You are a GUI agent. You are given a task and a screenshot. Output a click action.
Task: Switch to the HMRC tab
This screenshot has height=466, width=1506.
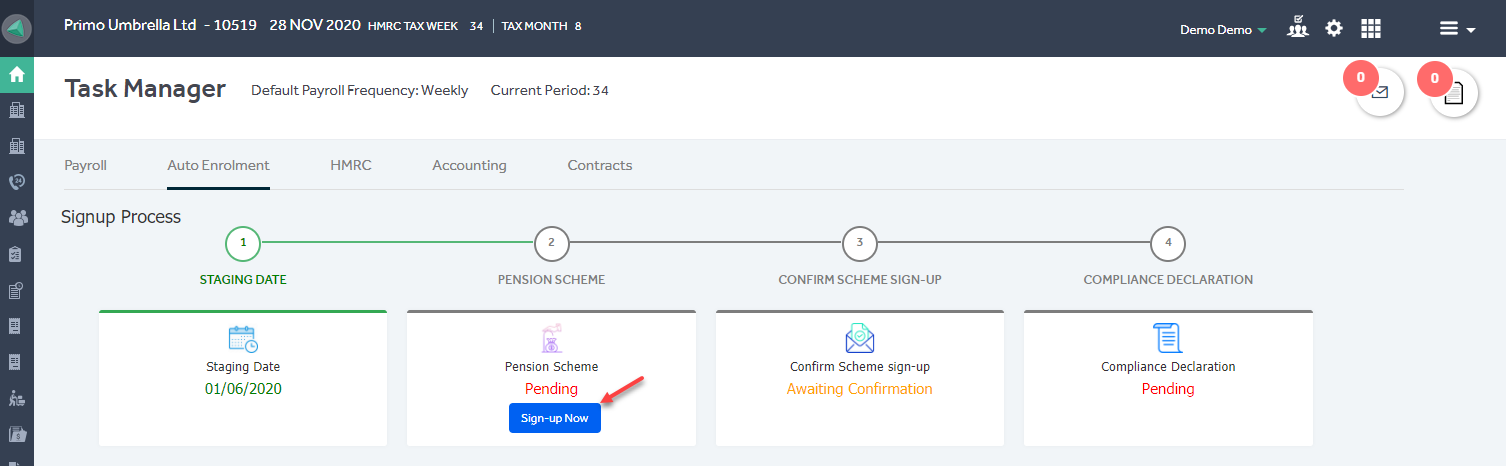[x=351, y=166]
